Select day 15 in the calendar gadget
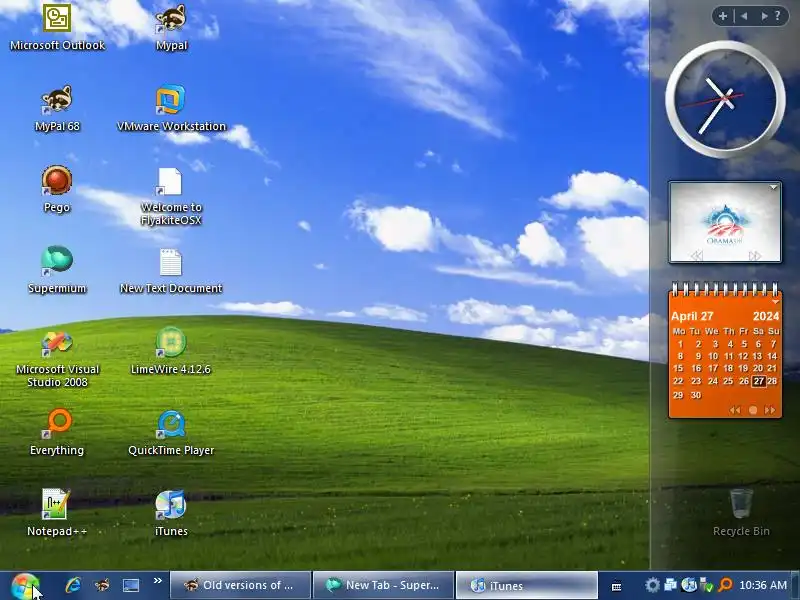This screenshot has height=600, width=800. (678, 368)
